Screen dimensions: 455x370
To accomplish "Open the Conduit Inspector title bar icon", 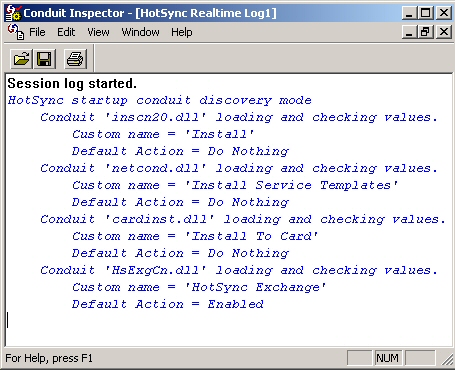I will [x=13, y=13].
